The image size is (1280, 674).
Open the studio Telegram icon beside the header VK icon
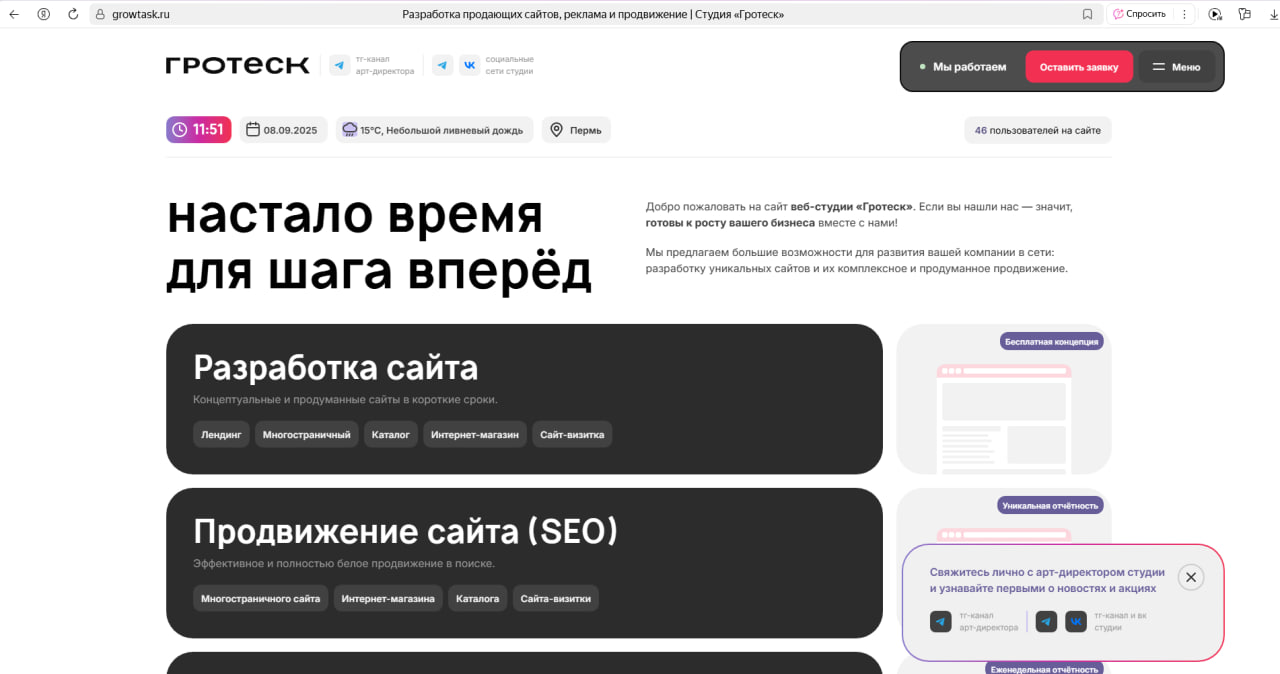pos(442,65)
